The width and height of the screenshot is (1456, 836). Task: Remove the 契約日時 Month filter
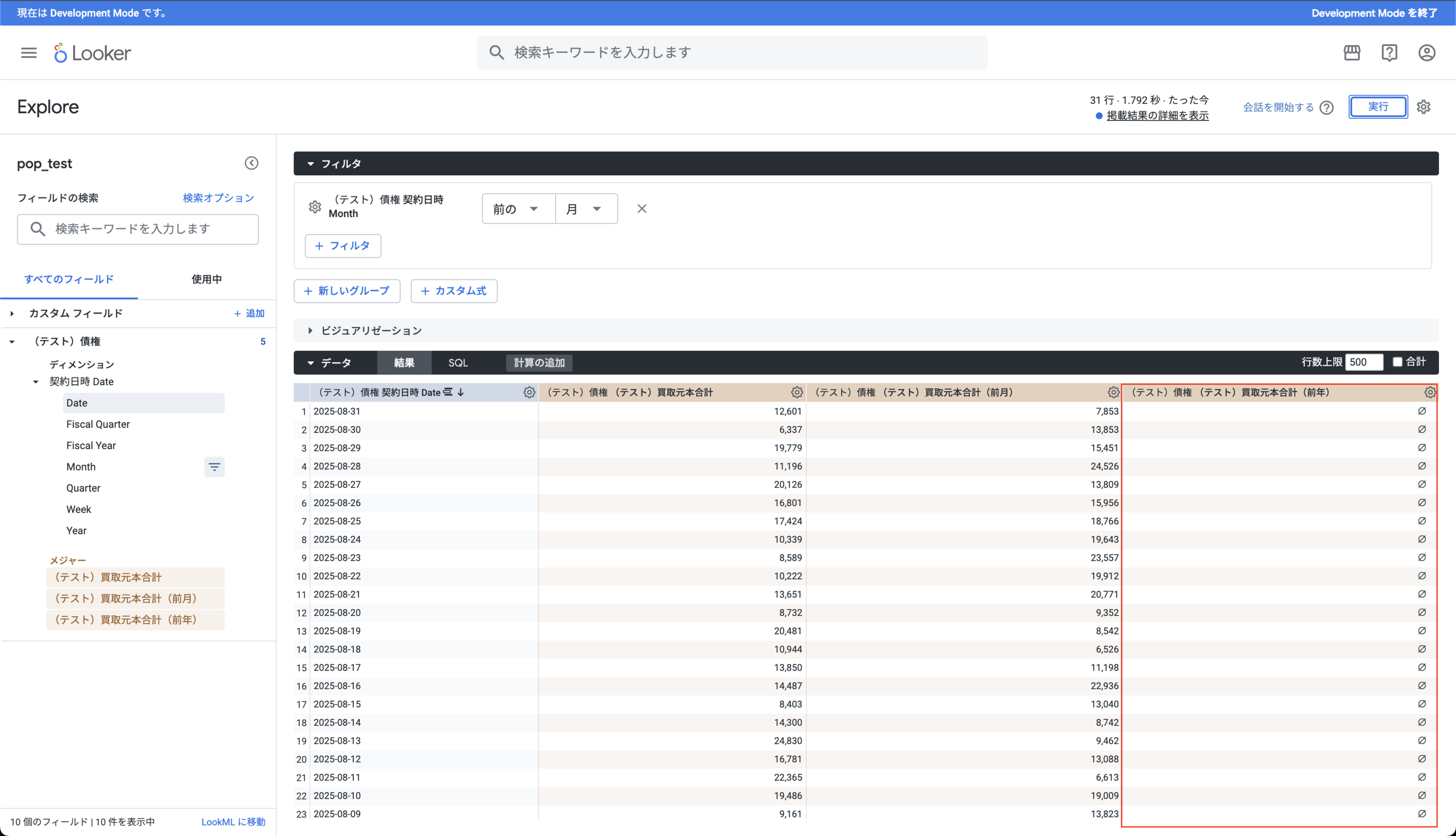pos(642,209)
